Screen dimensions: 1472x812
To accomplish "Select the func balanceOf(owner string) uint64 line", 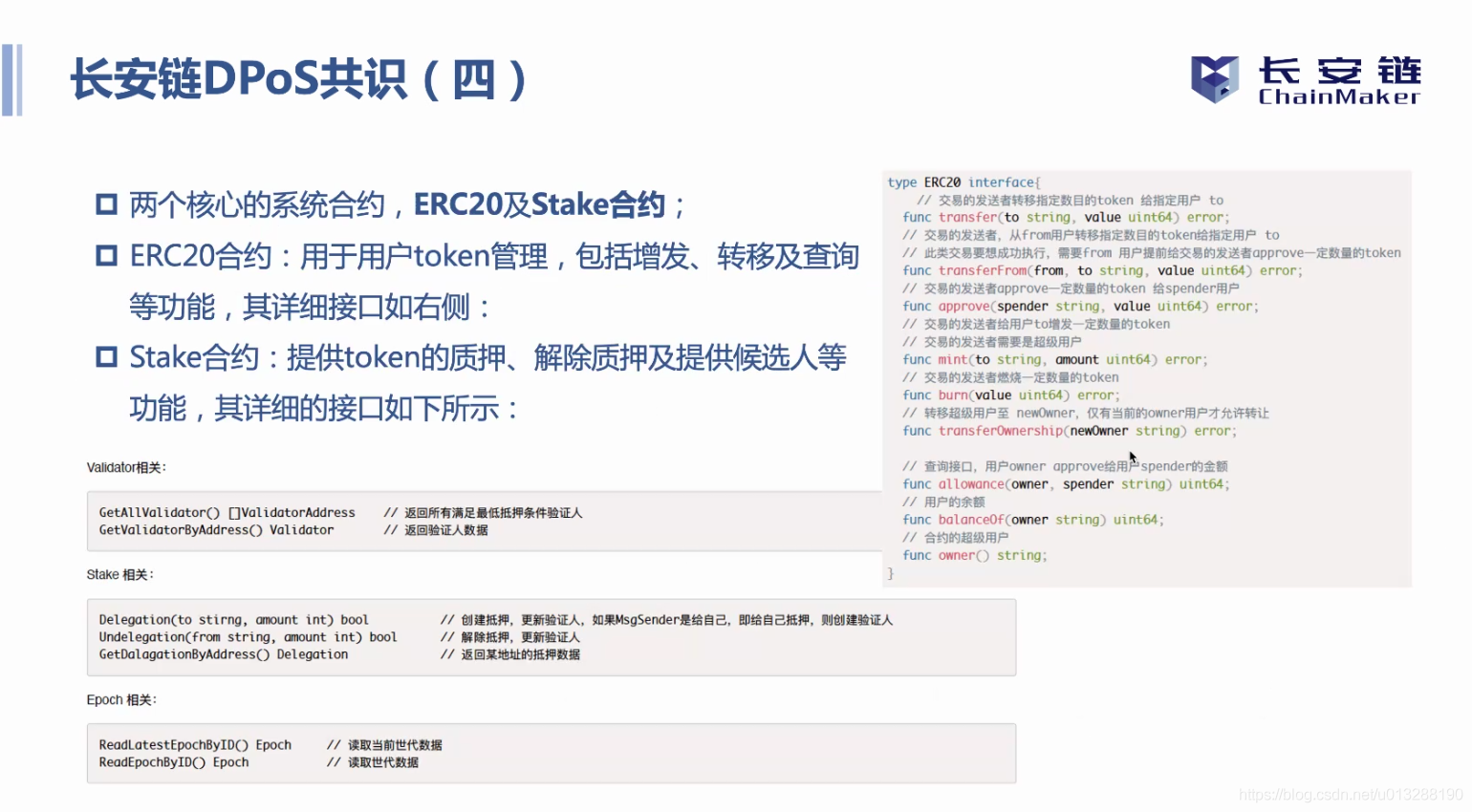I will 1033,520.
